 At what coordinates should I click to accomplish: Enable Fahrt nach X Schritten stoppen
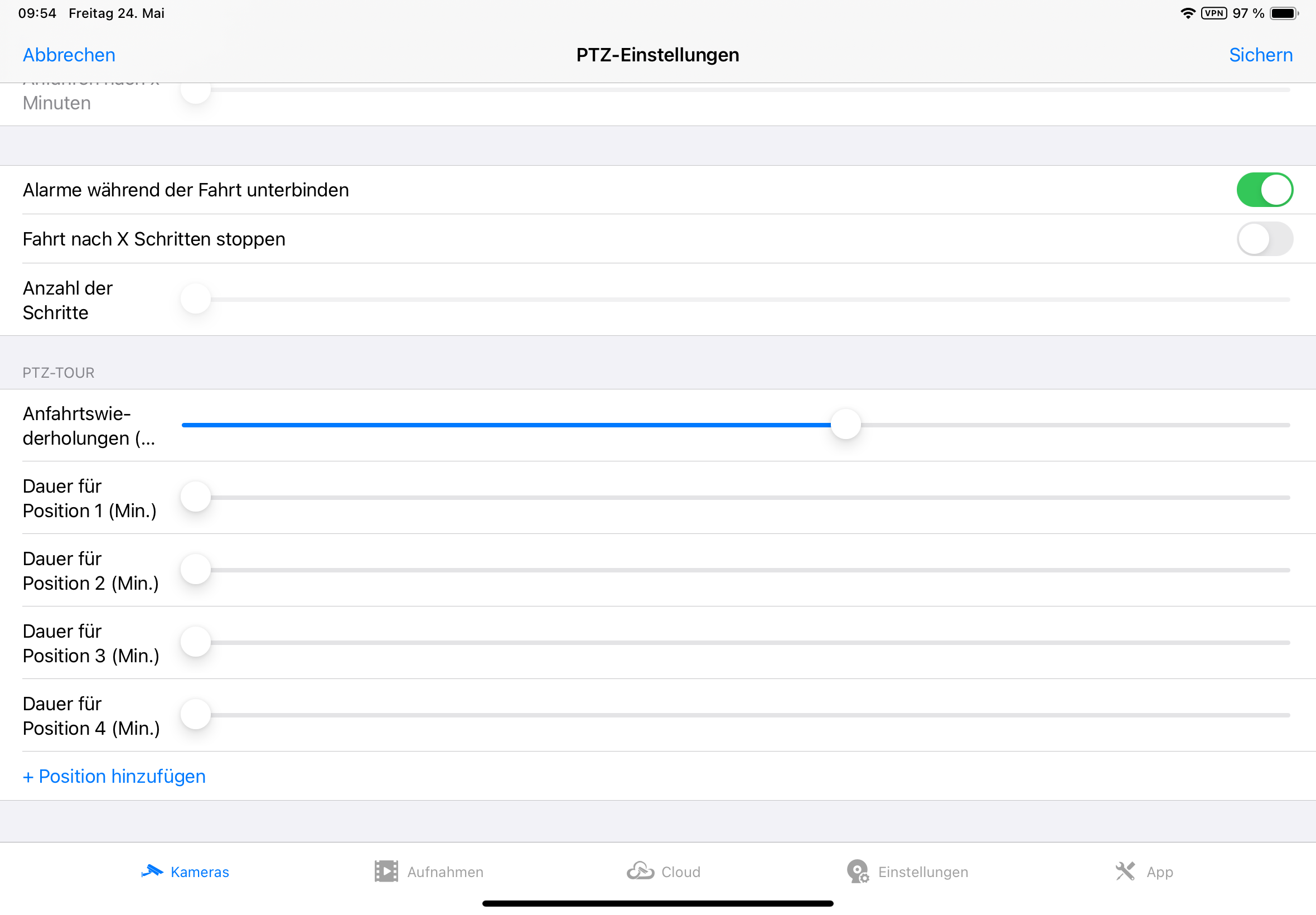[x=1265, y=239]
